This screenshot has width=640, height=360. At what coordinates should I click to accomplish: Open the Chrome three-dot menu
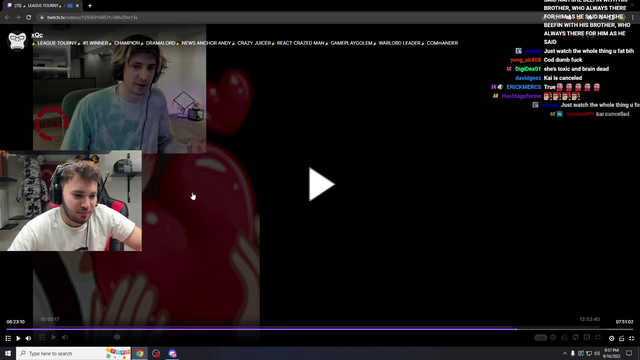[x=633, y=18]
